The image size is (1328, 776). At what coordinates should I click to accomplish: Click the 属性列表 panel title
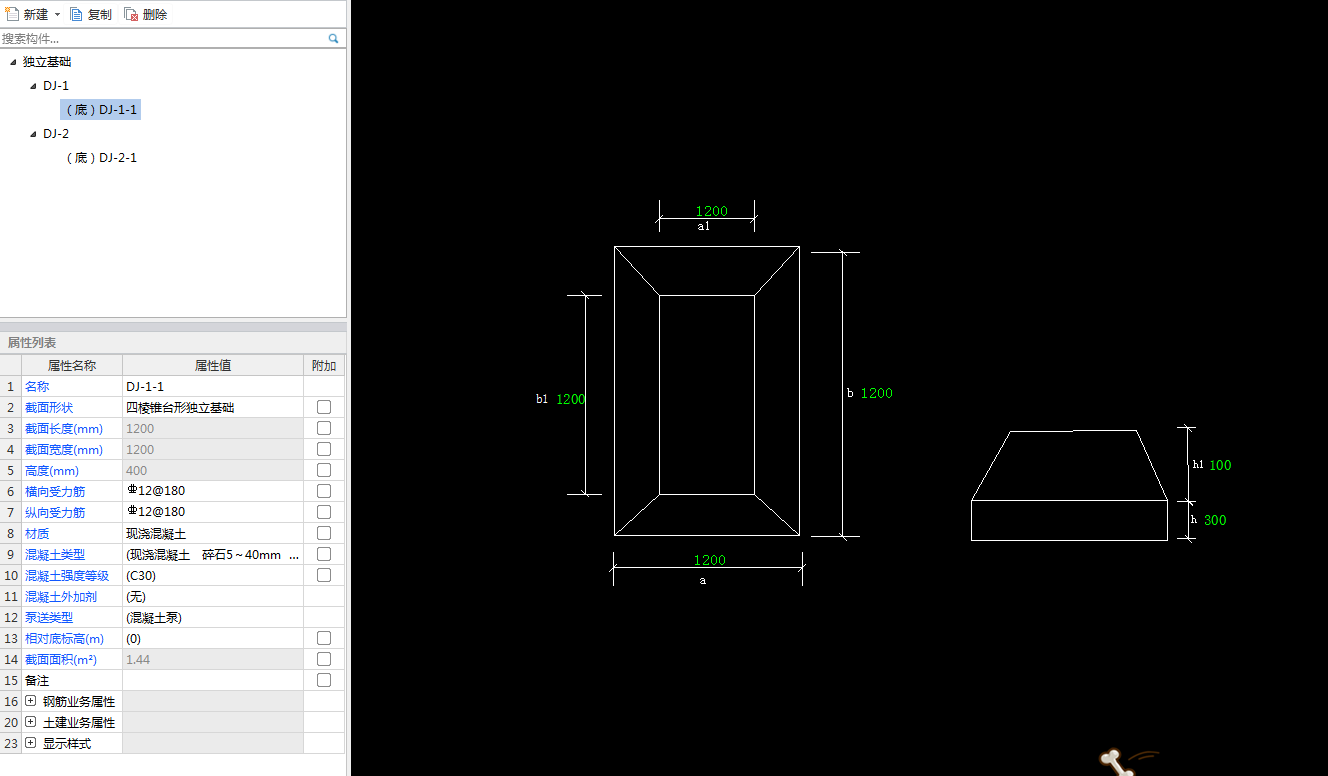click(x=32, y=342)
